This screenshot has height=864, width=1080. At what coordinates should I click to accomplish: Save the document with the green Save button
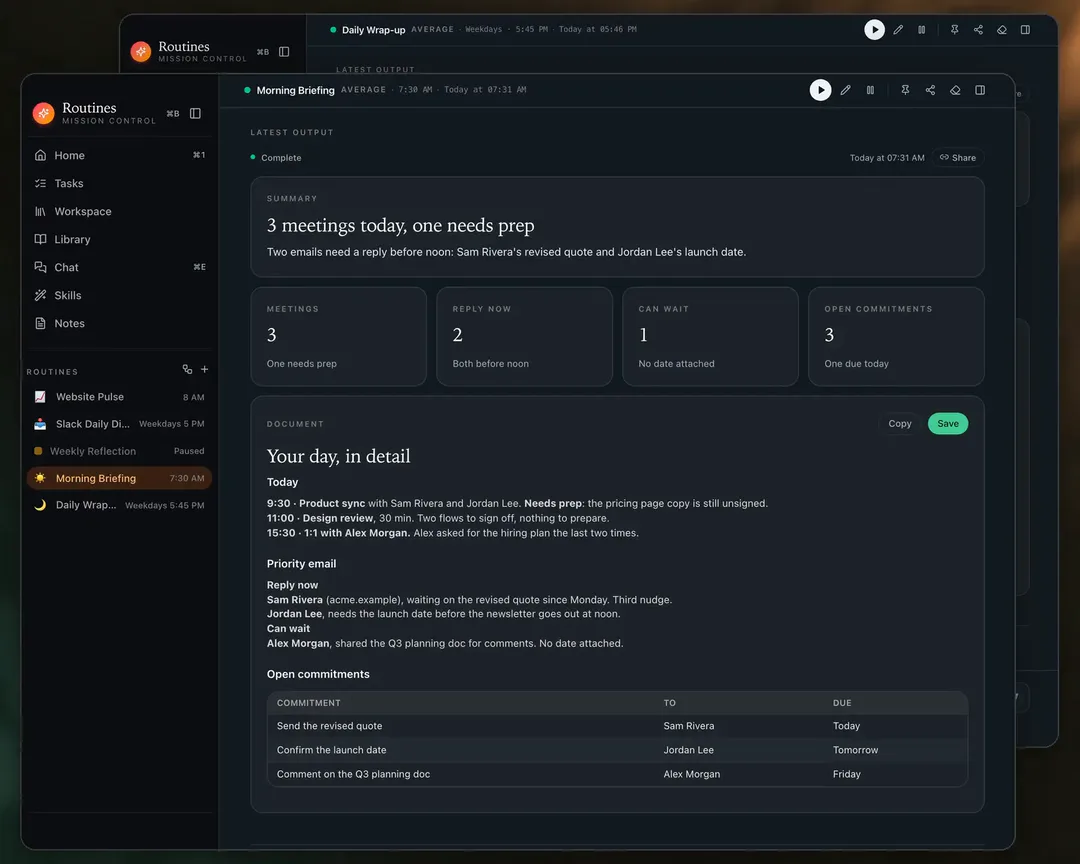pyautogui.click(x=948, y=424)
